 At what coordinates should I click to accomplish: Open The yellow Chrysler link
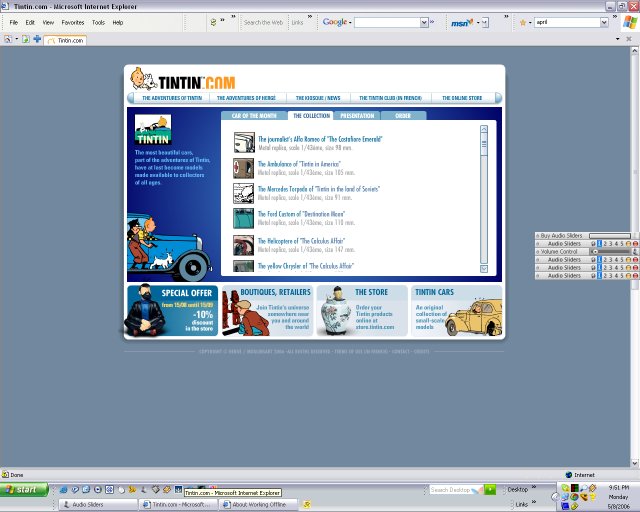(306, 266)
